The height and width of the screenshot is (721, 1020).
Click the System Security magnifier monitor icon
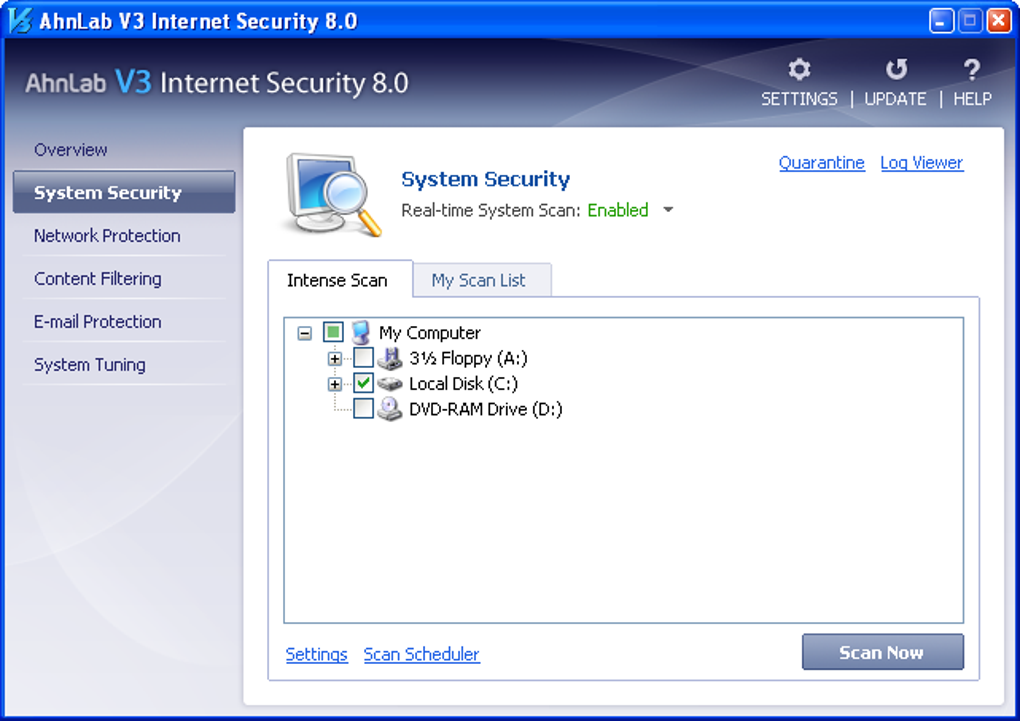point(333,194)
